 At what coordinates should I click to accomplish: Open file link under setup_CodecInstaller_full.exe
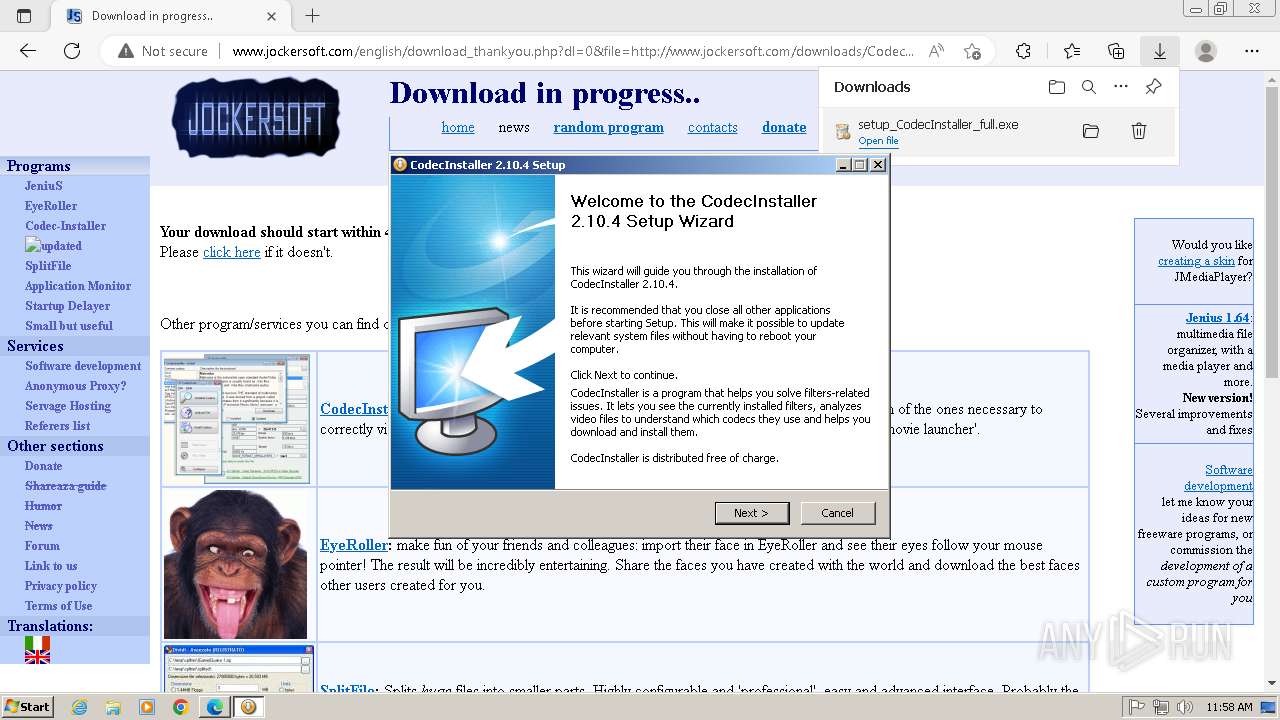coord(878,141)
